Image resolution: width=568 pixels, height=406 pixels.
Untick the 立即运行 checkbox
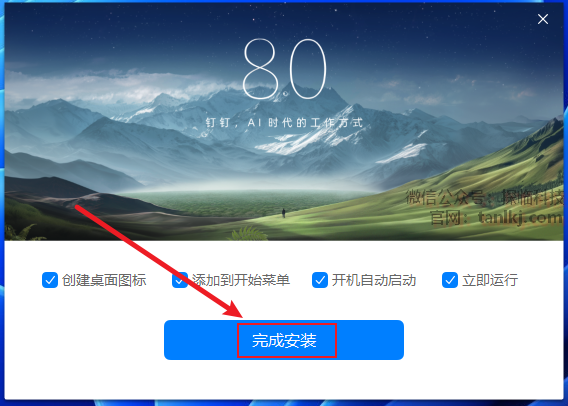click(x=450, y=280)
